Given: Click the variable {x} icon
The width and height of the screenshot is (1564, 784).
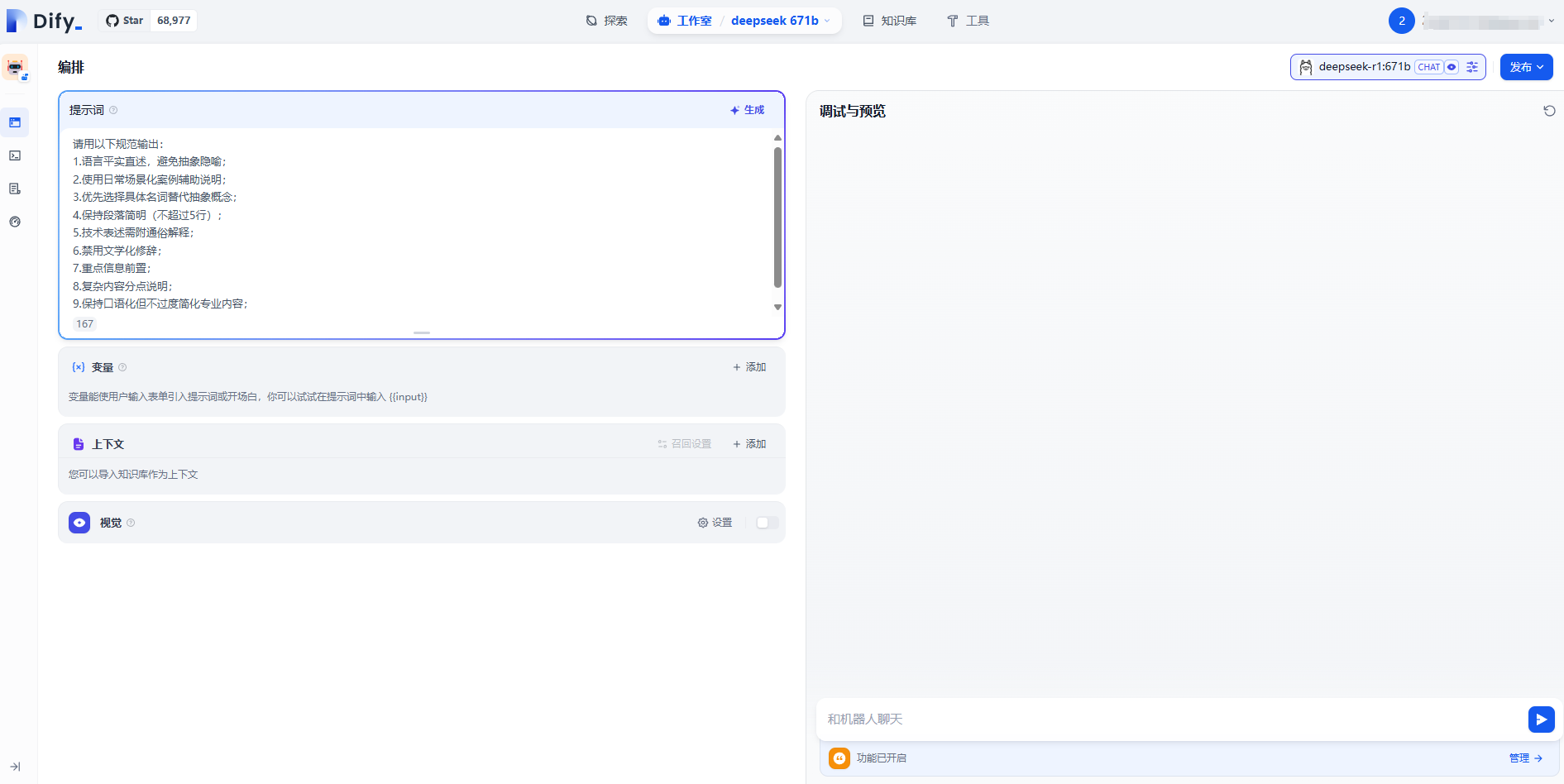Looking at the screenshot, I should pos(79,366).
